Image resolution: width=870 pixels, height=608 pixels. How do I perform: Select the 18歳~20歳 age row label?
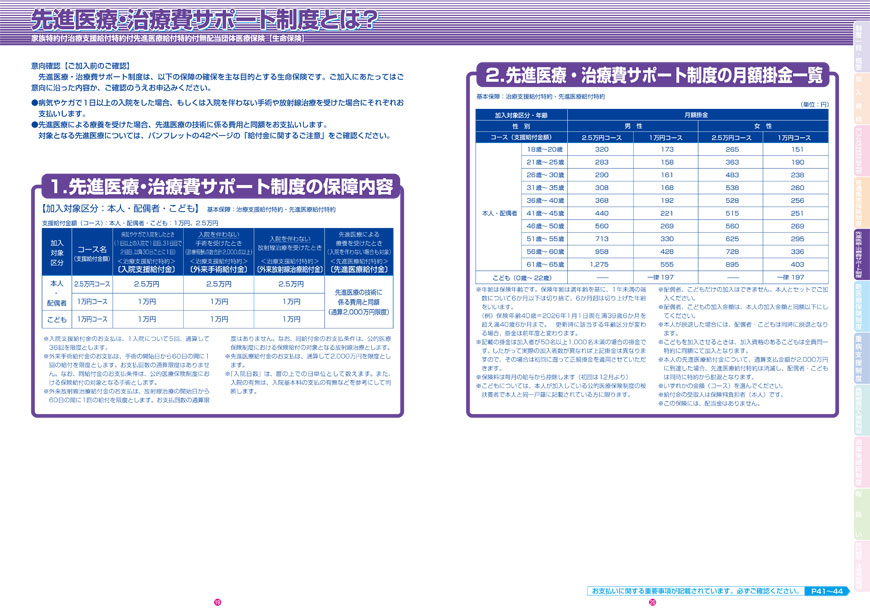[x=544, y=148]
